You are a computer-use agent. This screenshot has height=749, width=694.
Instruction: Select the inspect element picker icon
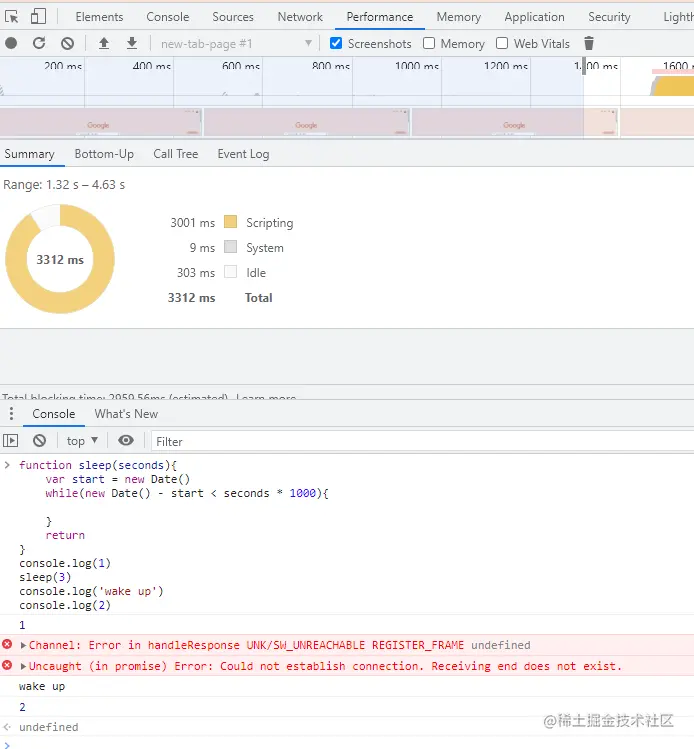pyautogui.click(x=13, y=17)
